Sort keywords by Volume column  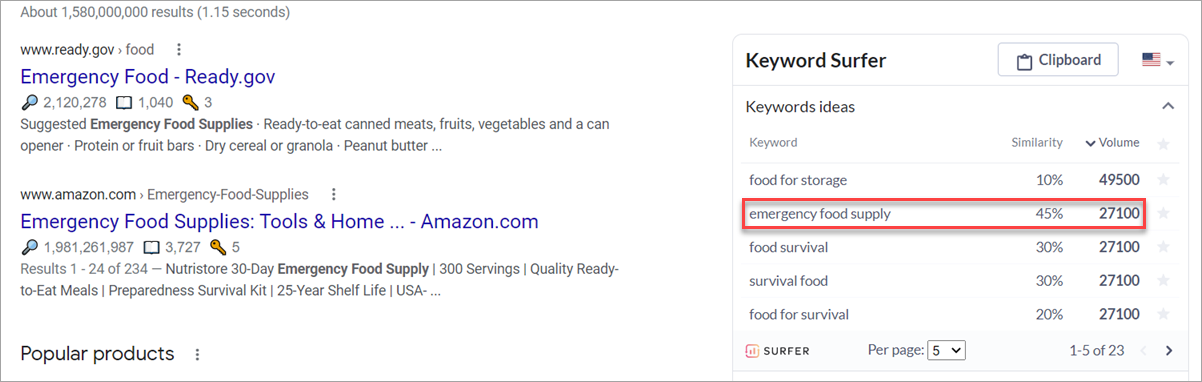(1112, 143)
